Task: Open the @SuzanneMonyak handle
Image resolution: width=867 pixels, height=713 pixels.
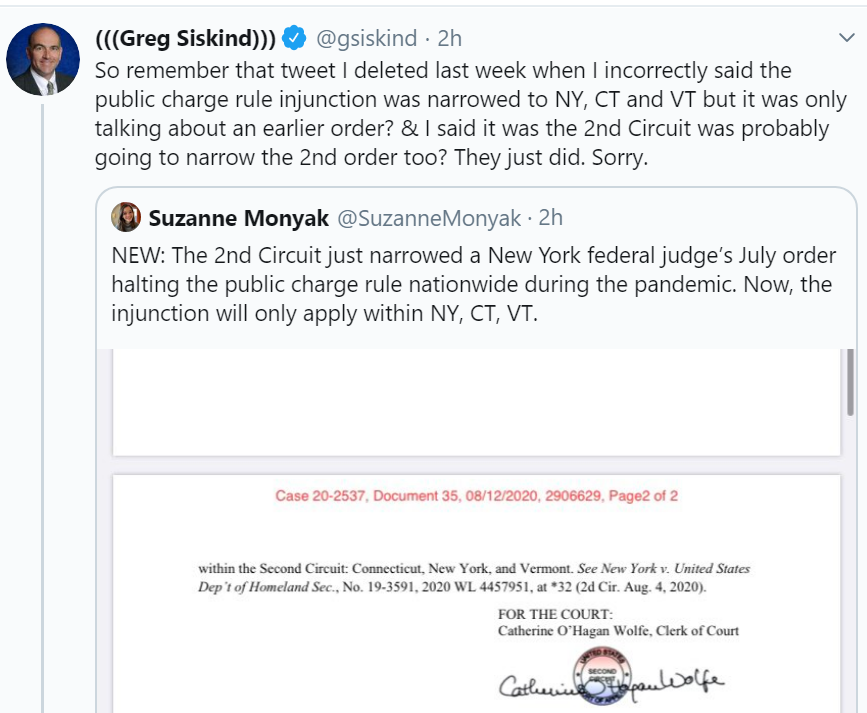Action: 429,218
